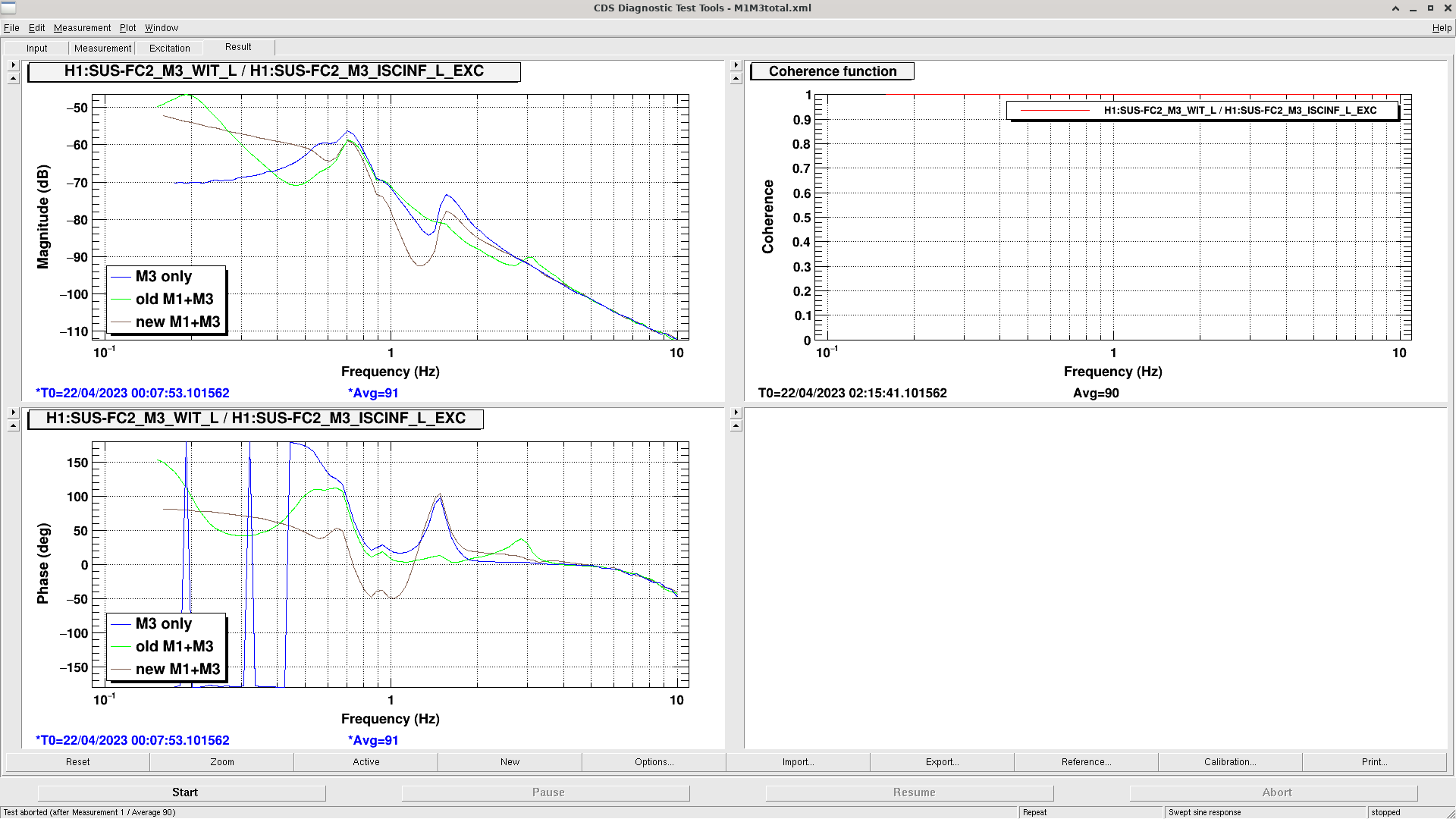Click up-arrow button beside top-left magnitude plot

point(13,79)
